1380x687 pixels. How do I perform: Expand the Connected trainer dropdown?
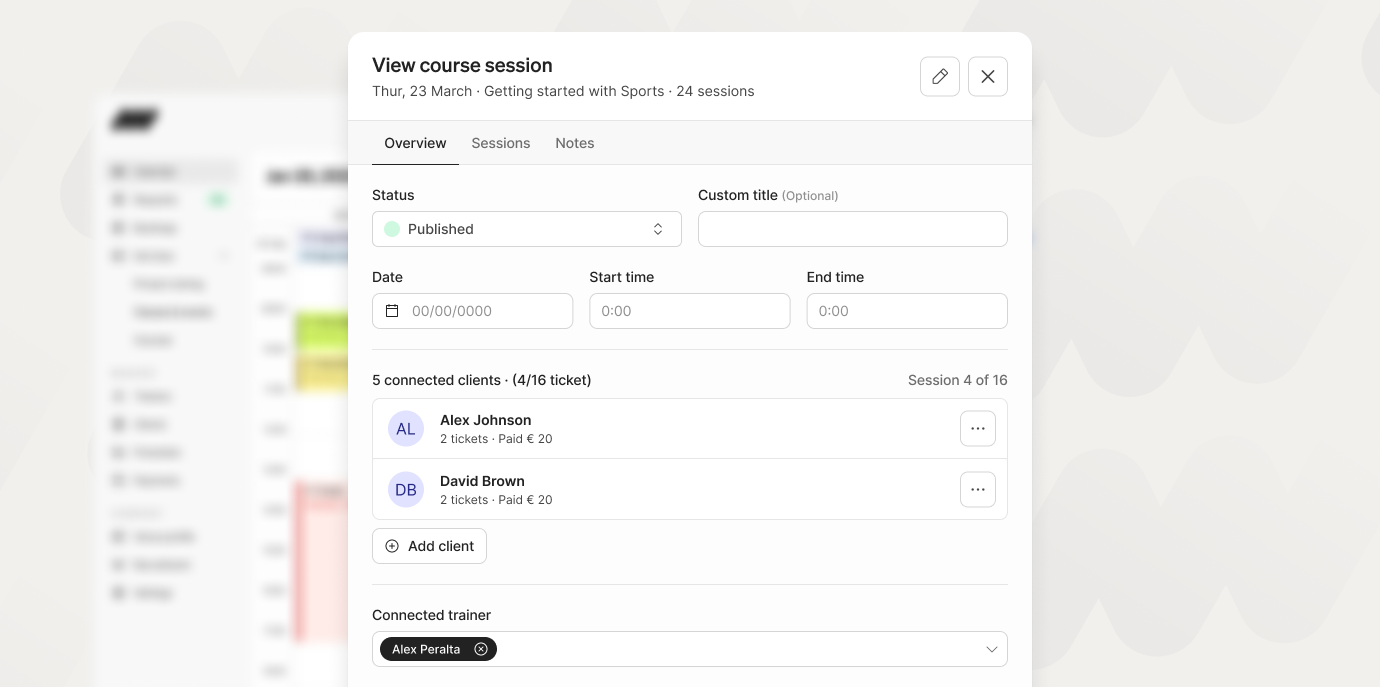[x=991, y=650]
